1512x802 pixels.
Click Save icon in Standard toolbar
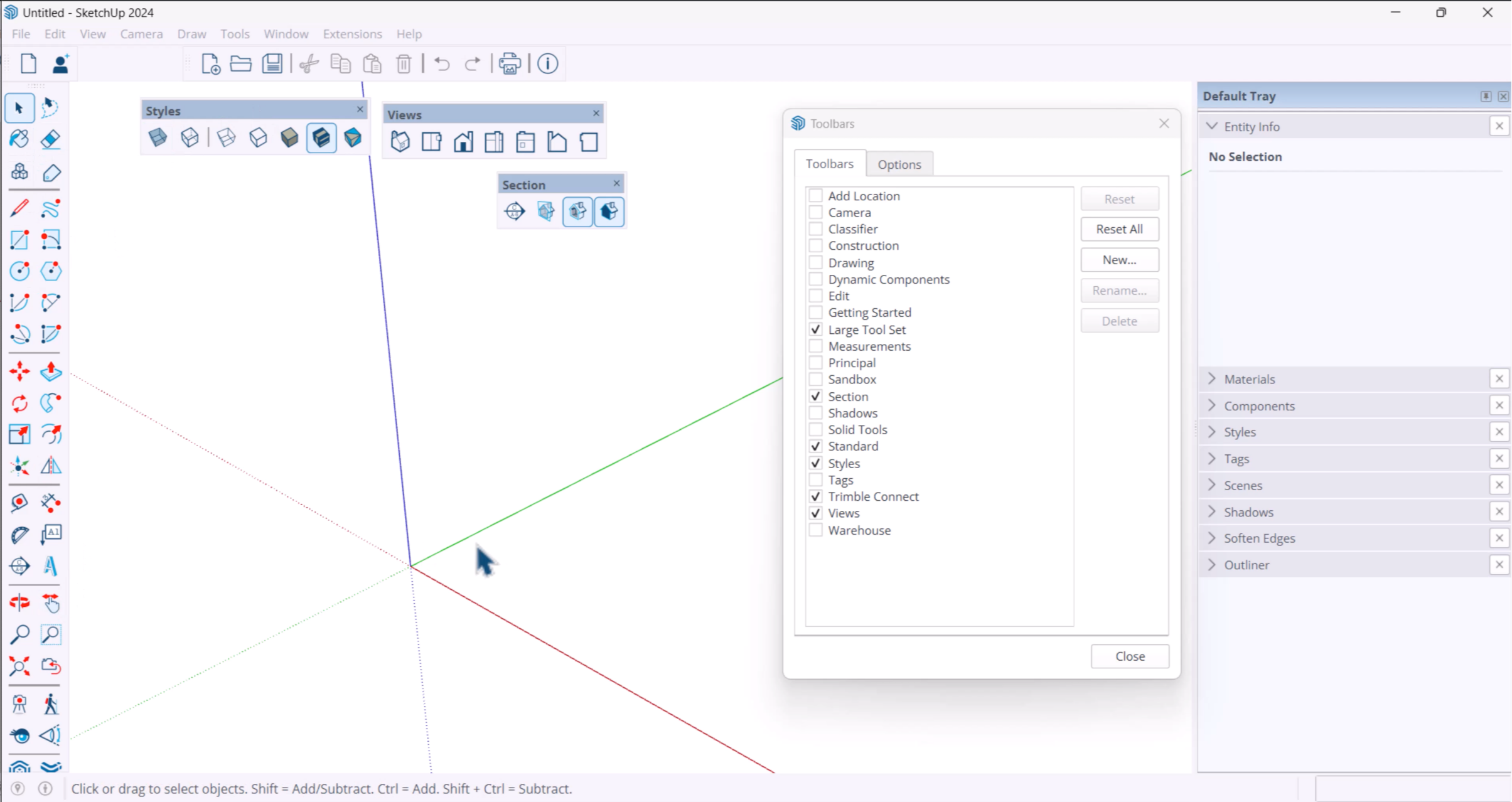coord(272,63)
